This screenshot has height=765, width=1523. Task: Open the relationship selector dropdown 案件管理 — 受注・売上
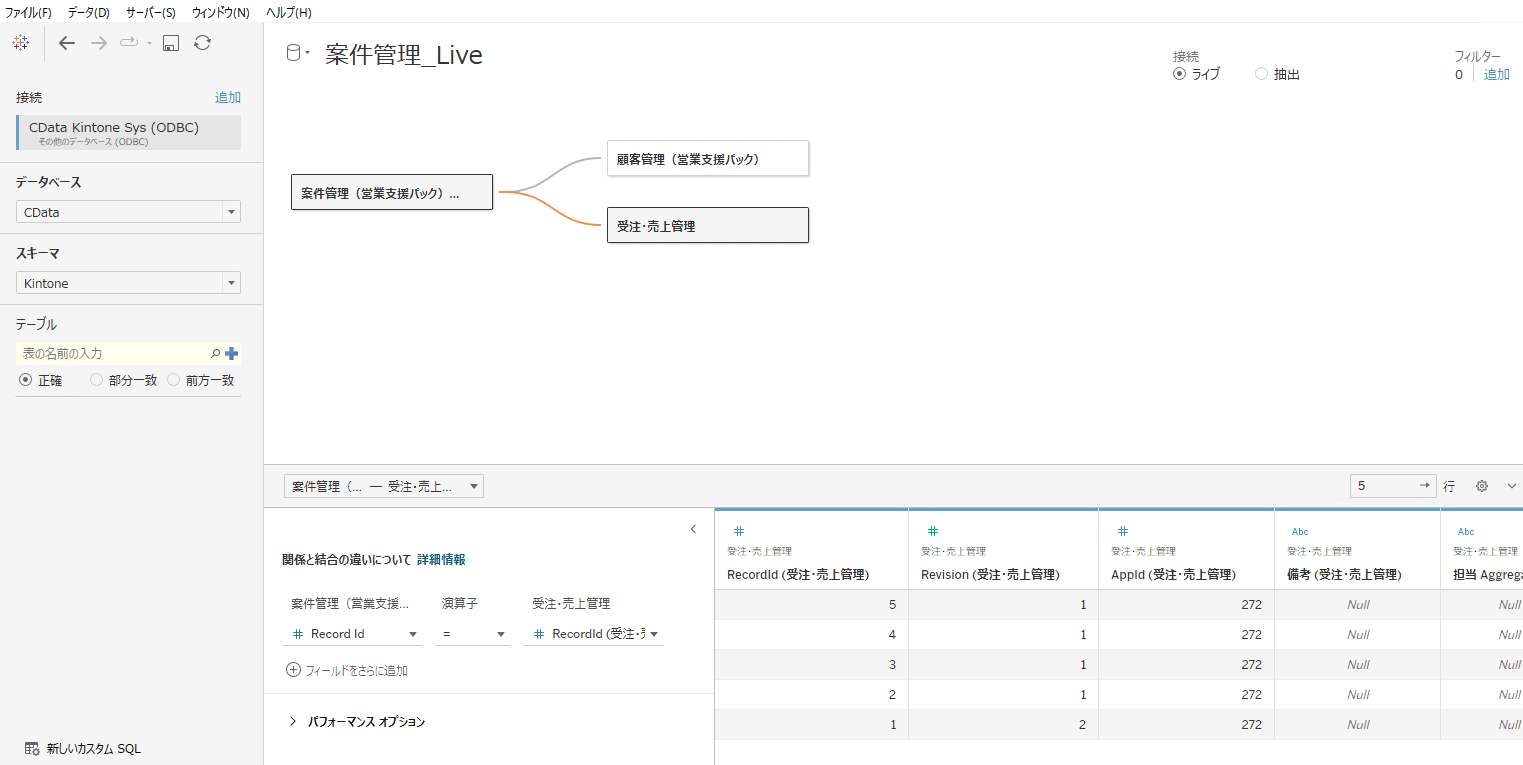[x=384, y=486]
